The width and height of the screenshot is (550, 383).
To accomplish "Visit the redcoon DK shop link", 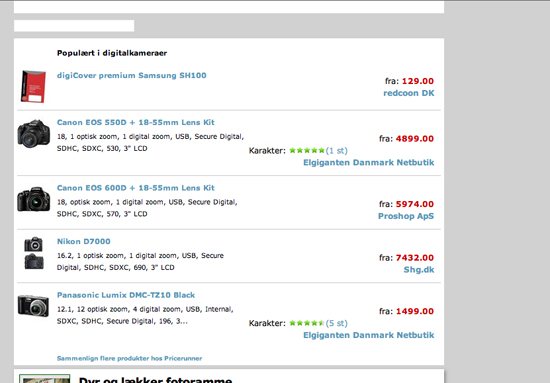I will pyautogui.click(x=409, y=93).
